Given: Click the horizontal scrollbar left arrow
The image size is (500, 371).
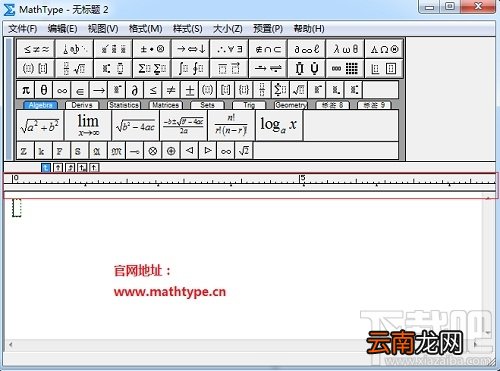Looking at the screenshot, I should (11, 345).
